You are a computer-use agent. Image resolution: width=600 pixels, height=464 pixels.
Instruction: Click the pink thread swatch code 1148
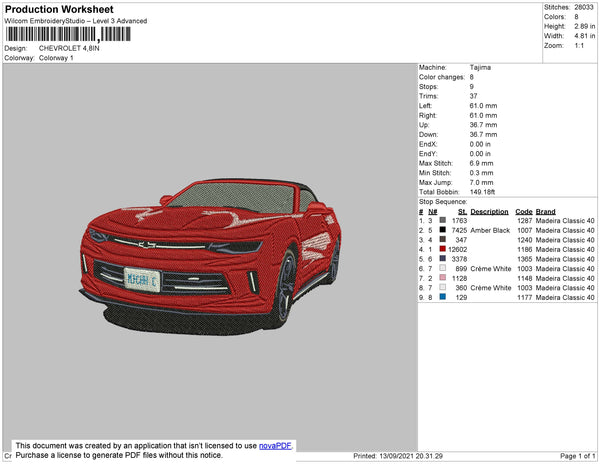(x=442, y=278)
